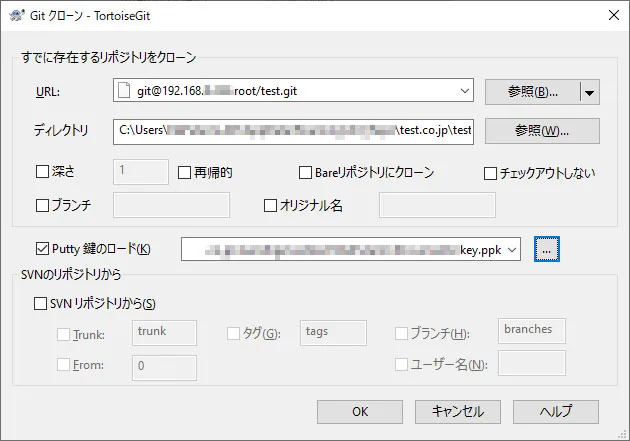Screen dimensions: 630x441
Task: Click the TortoiseGit turtle title bar icon
Action: click(16, 16)
